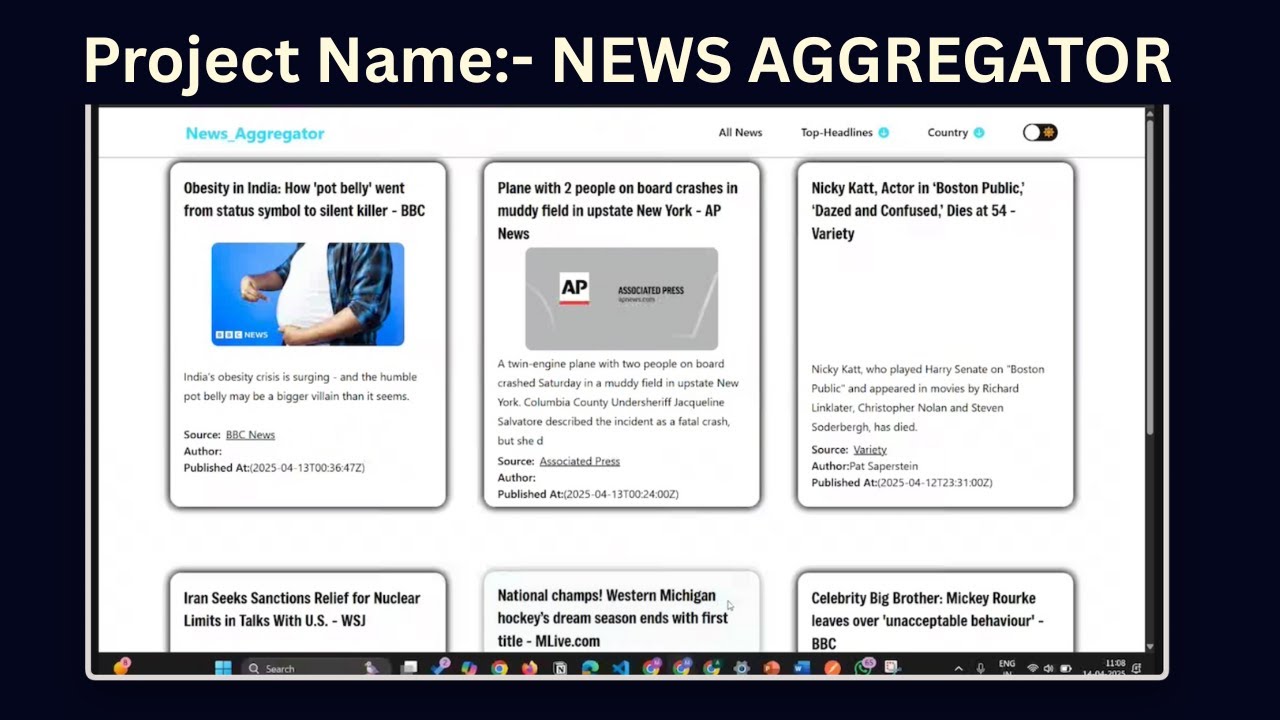
Task: Open the Variety source link
Action: [870, 450]
